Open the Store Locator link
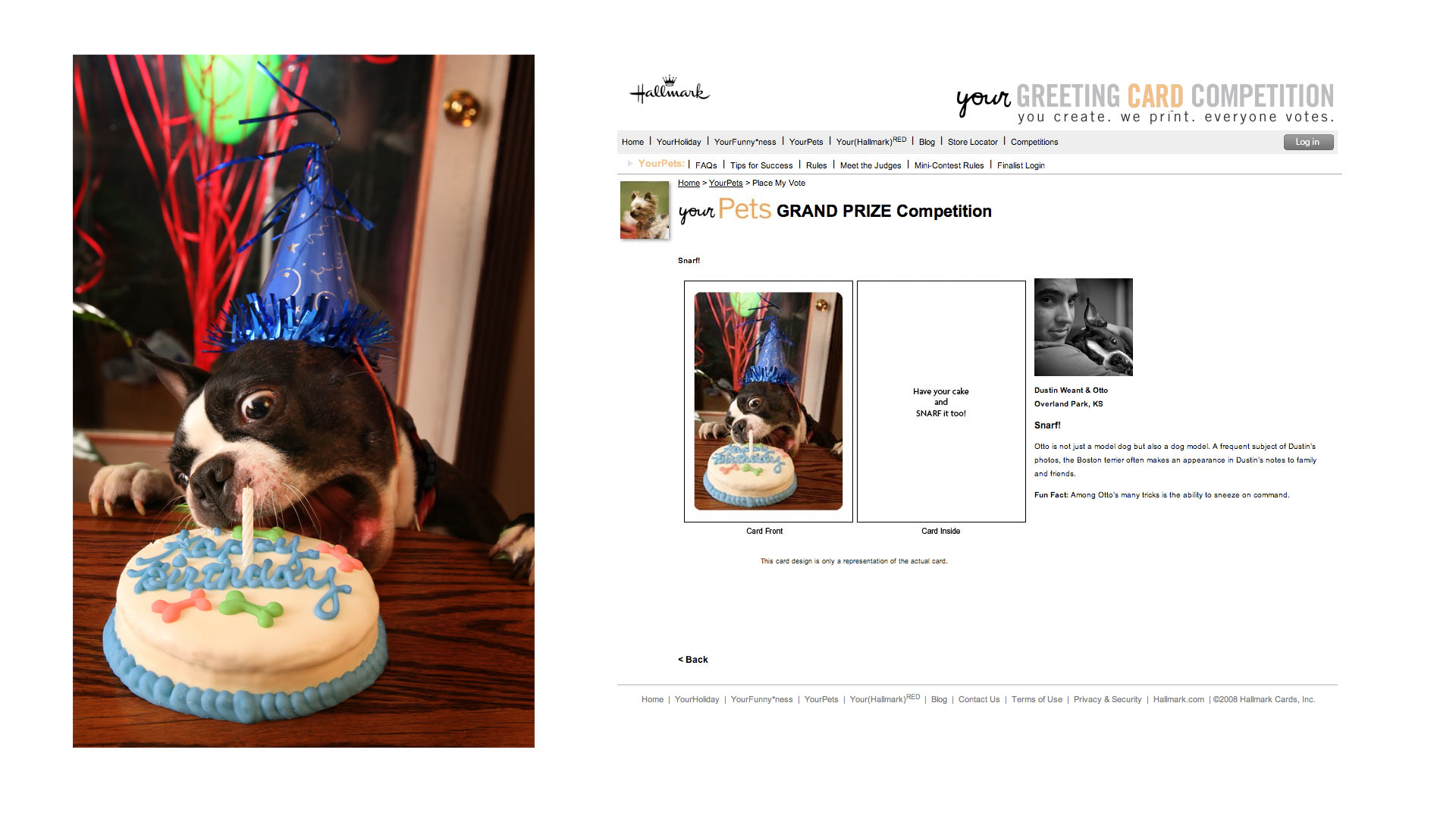This screenshot has width=1456, height=819. pos(972,142)
